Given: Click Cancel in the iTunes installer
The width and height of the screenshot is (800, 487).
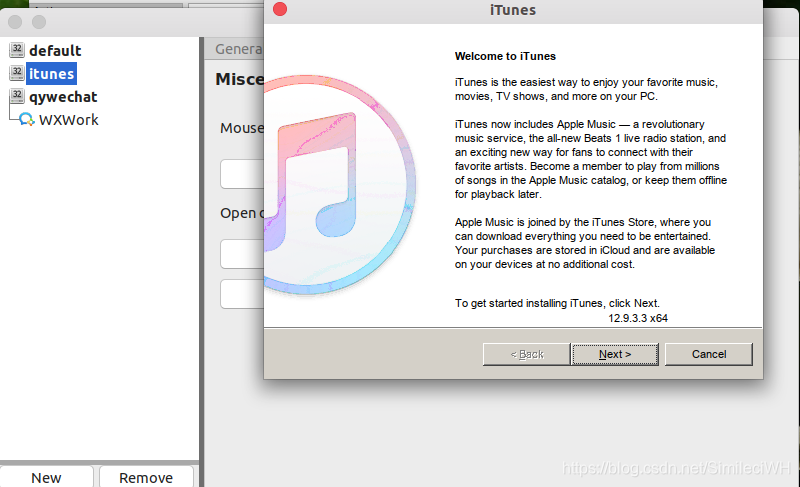Looking at the screenshot, I should click(709, 354).
